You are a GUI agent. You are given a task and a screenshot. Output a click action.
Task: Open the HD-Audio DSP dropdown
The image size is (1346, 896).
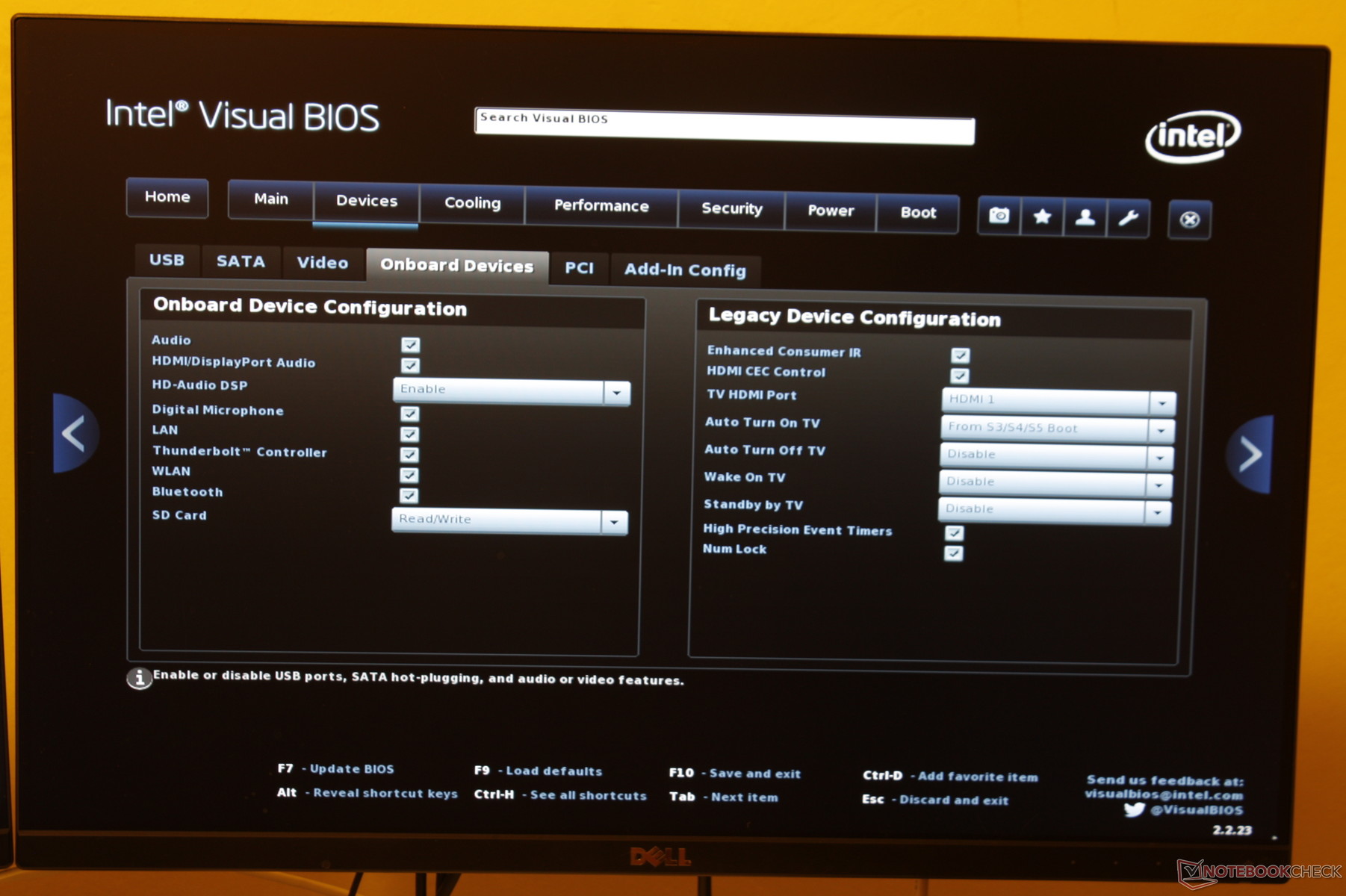coord(512,391)
